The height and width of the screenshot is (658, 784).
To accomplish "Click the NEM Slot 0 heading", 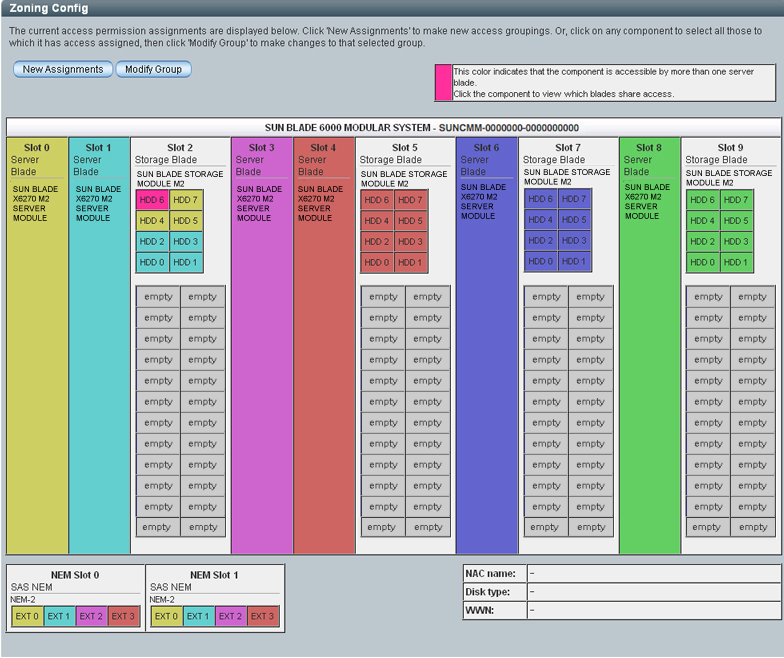I will 75,576.
